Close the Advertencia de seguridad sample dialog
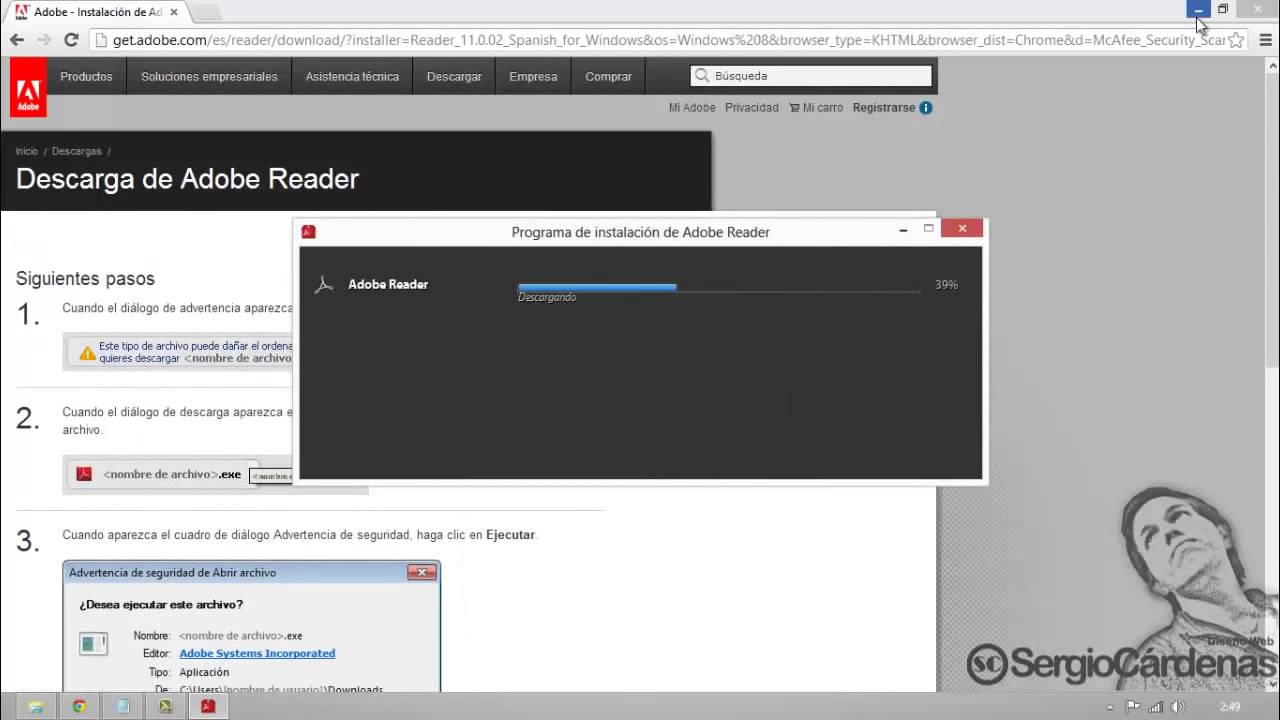The width and height of the screenshot is (1280, 720). tap(422, 572)
